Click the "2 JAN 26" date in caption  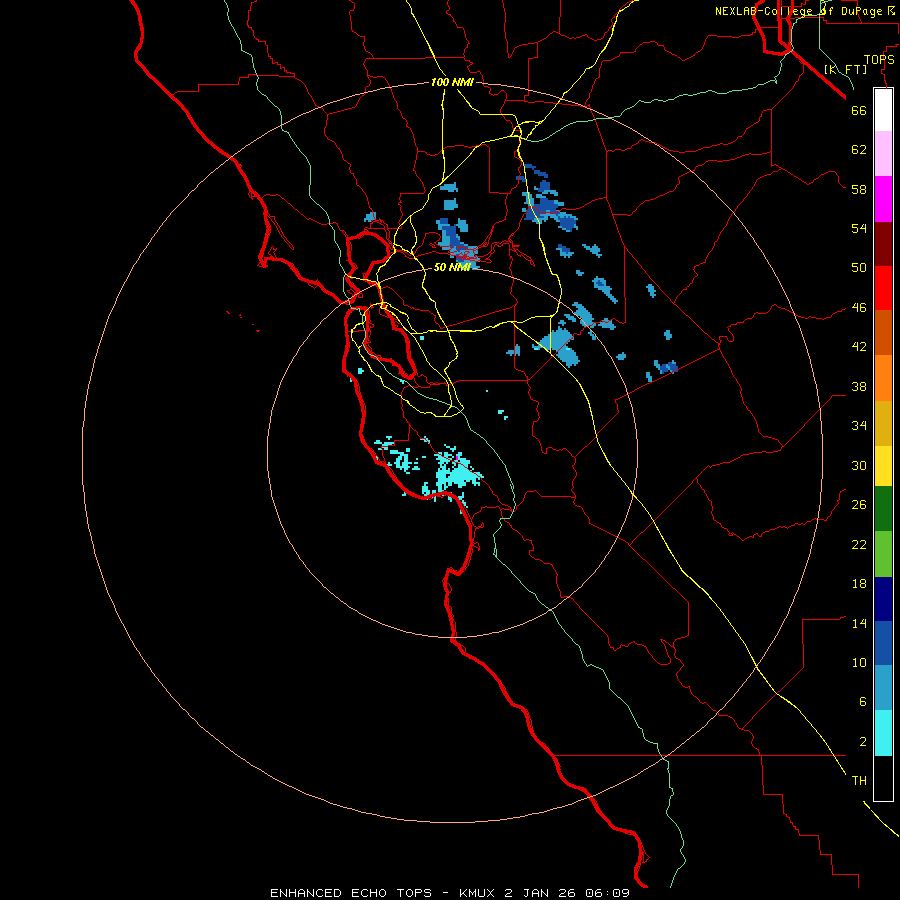(x=541, y=893)
